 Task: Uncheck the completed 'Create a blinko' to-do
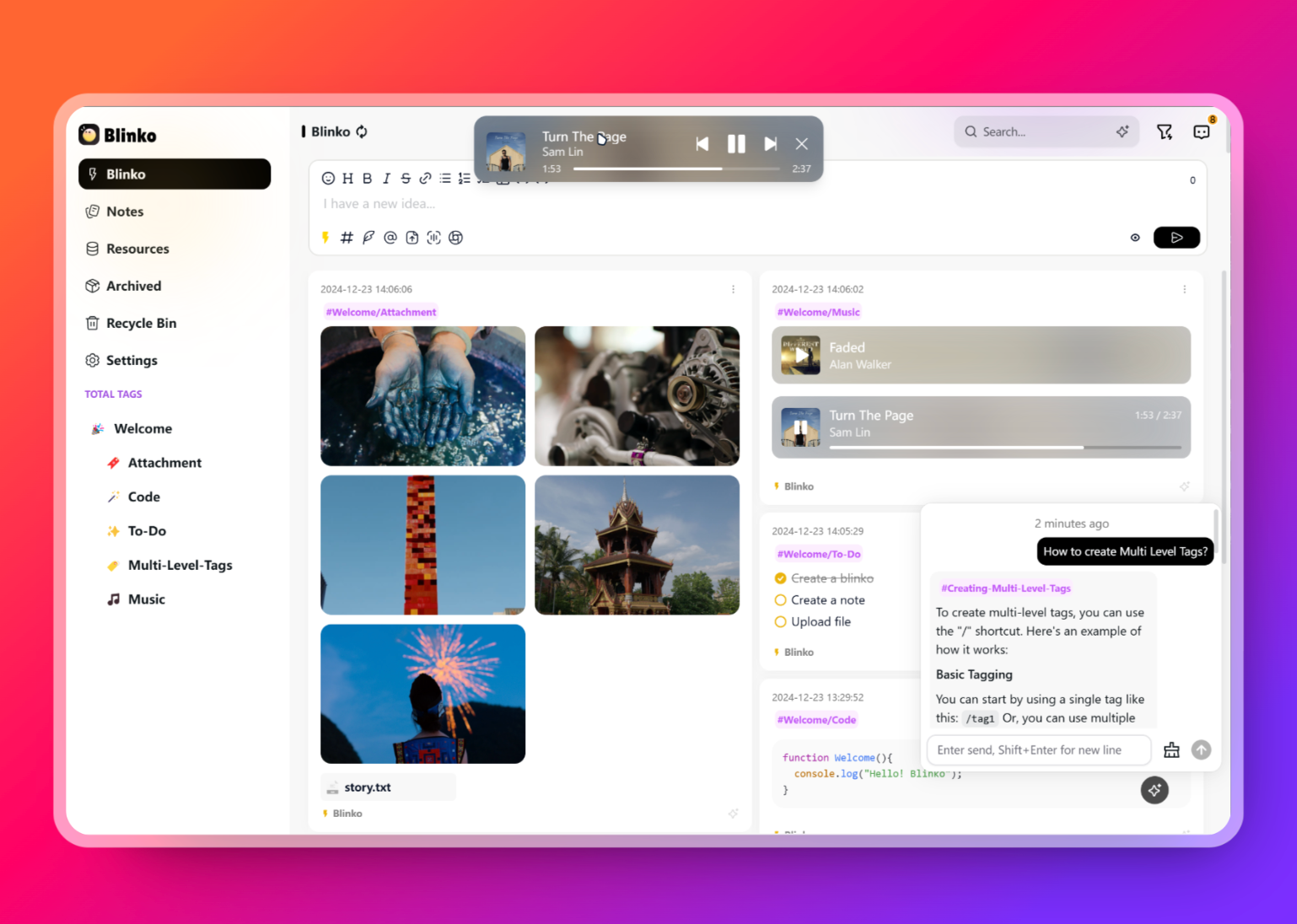780,578
